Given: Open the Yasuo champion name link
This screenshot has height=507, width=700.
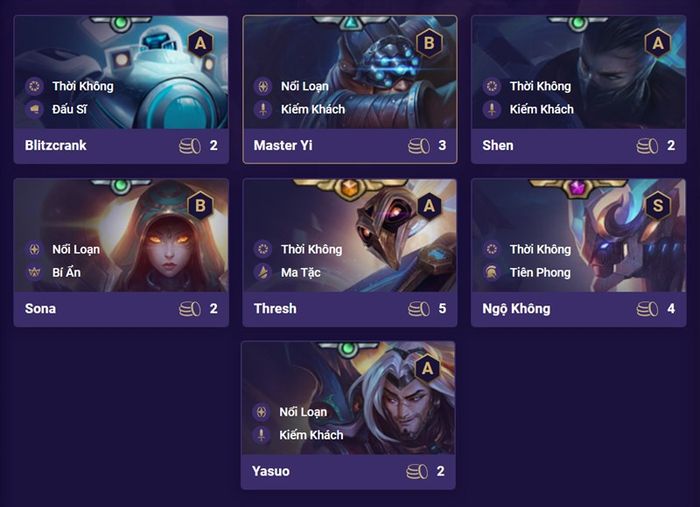Looking at the screenshot, I should click(271, 471).
